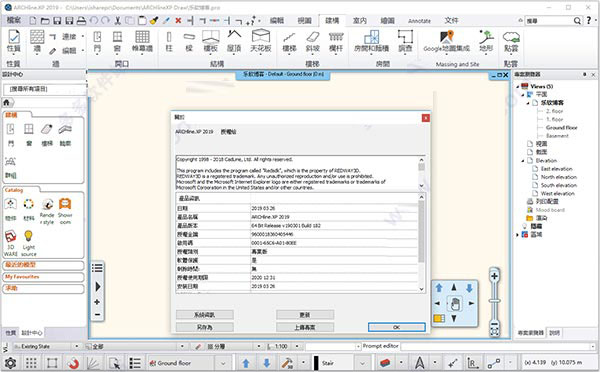Open the Survey tool in the ribbon
Screen dimensions: 600x372
(x=405, y=41)
